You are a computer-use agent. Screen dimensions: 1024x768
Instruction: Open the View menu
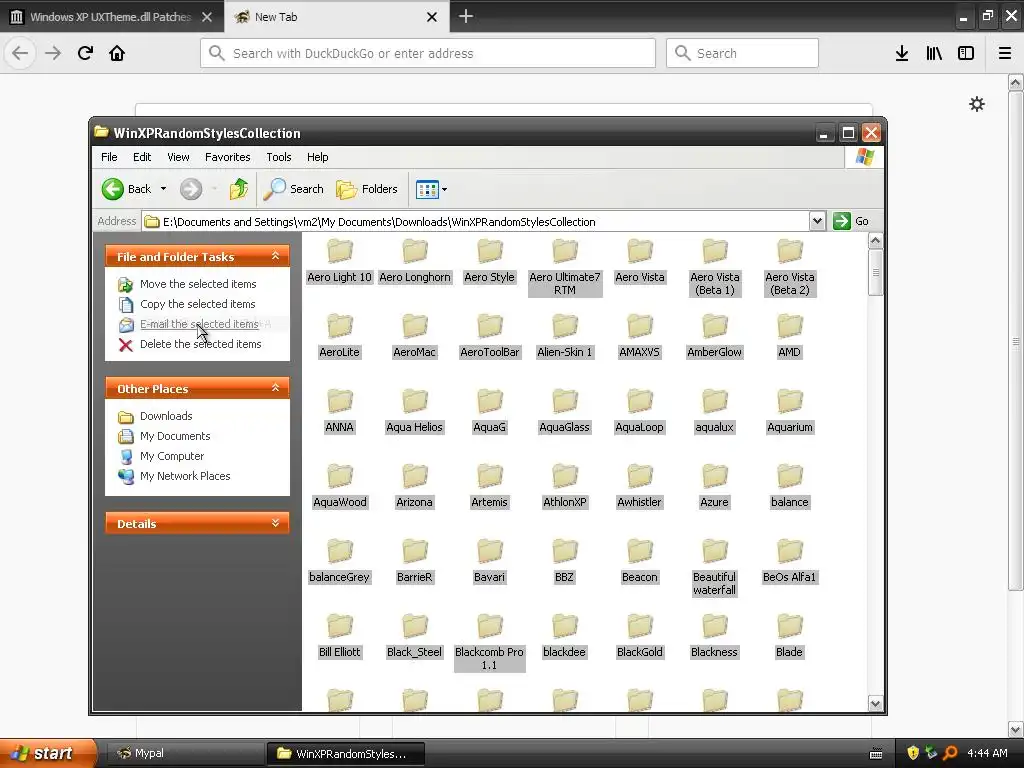pyautogui.click(x=178, y=157)
